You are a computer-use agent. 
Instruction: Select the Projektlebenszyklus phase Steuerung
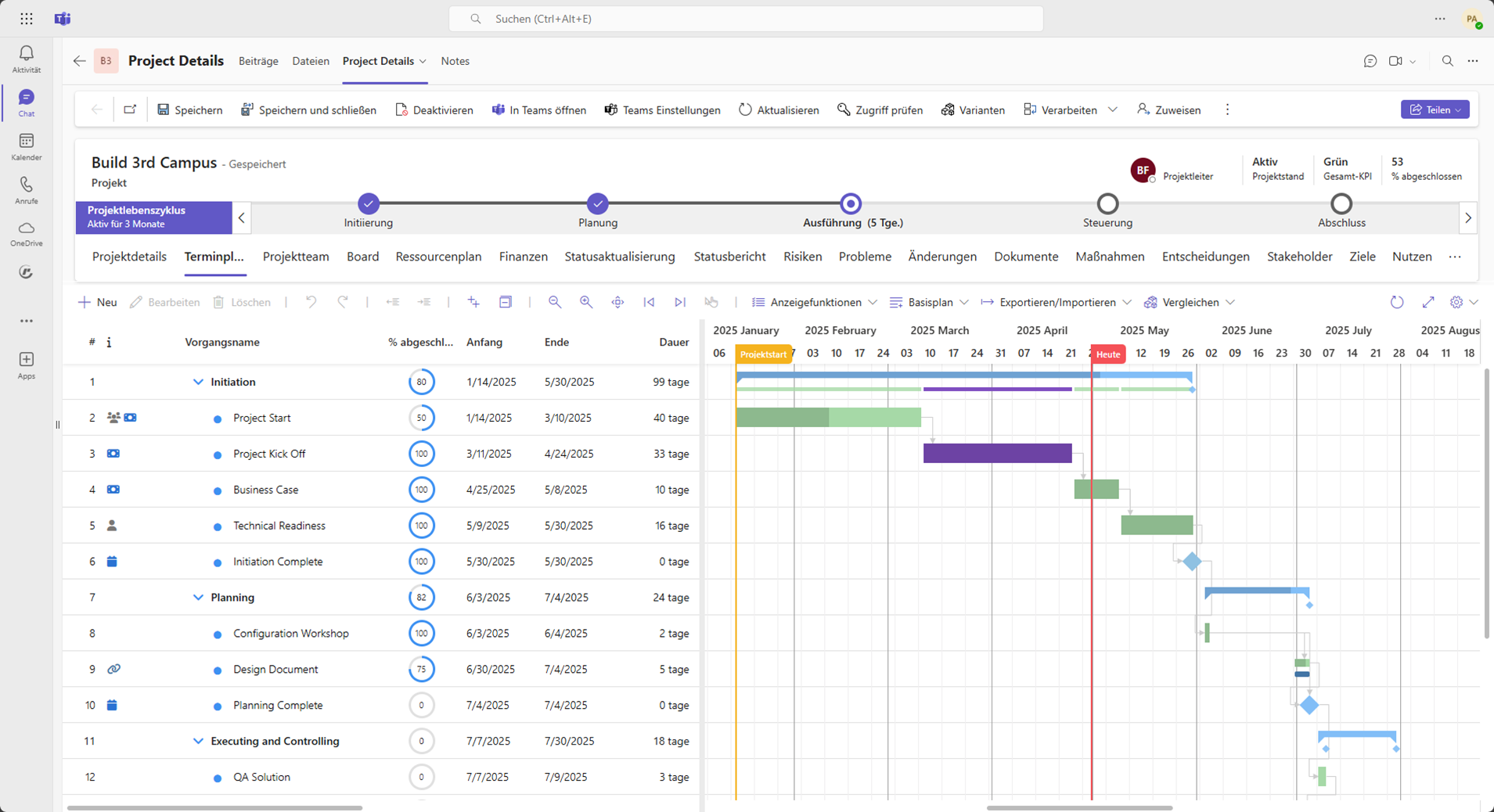click(1107, 205)
